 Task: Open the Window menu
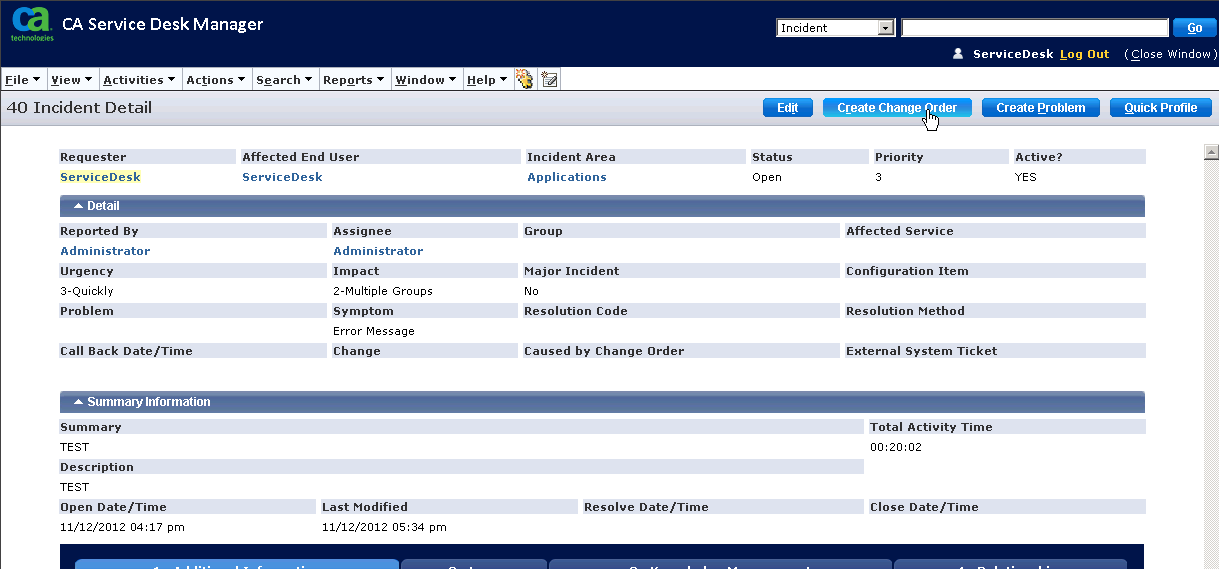pos(426,80)
